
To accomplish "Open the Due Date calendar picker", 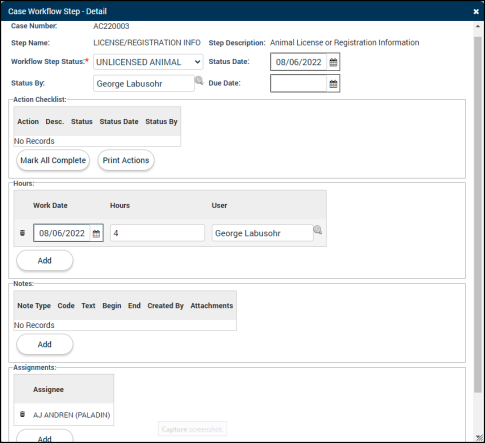I will point(333,84).
